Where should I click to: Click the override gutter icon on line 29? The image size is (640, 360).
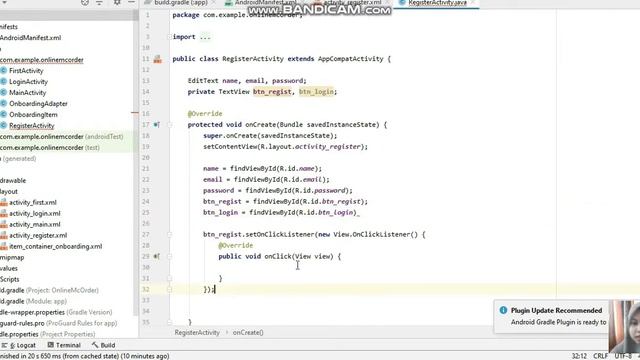click(156, 256)
